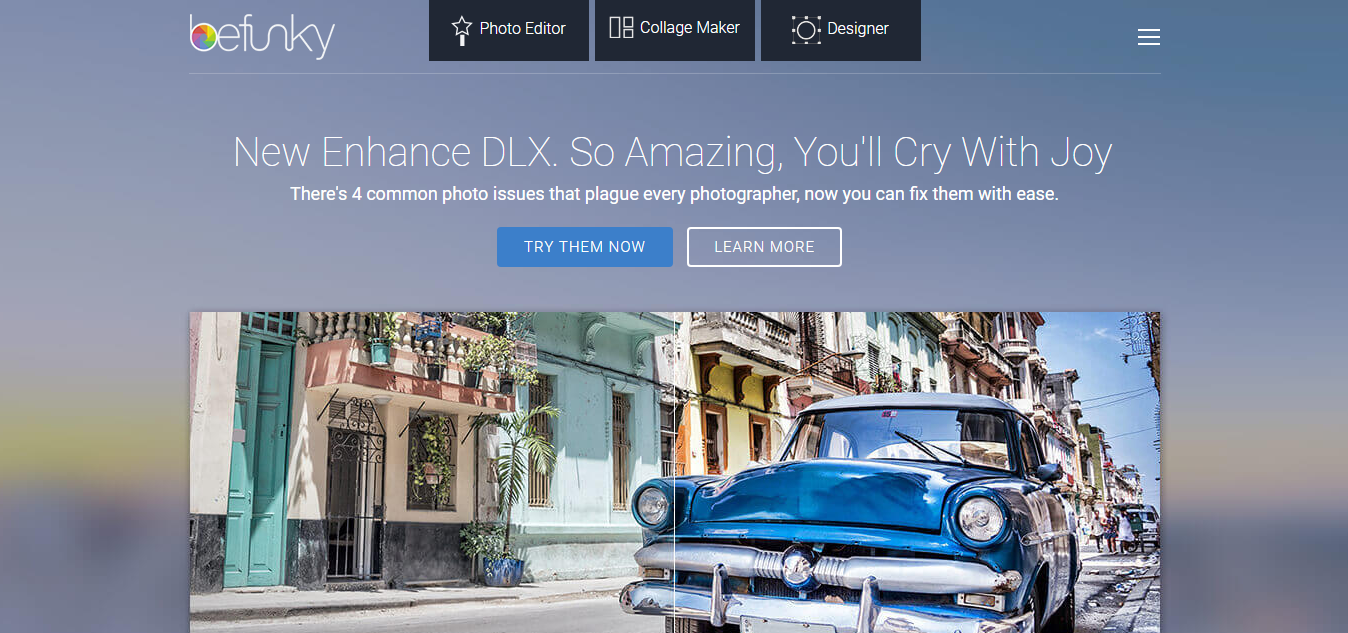Click the LEARN MORE button

click(764, 247)
